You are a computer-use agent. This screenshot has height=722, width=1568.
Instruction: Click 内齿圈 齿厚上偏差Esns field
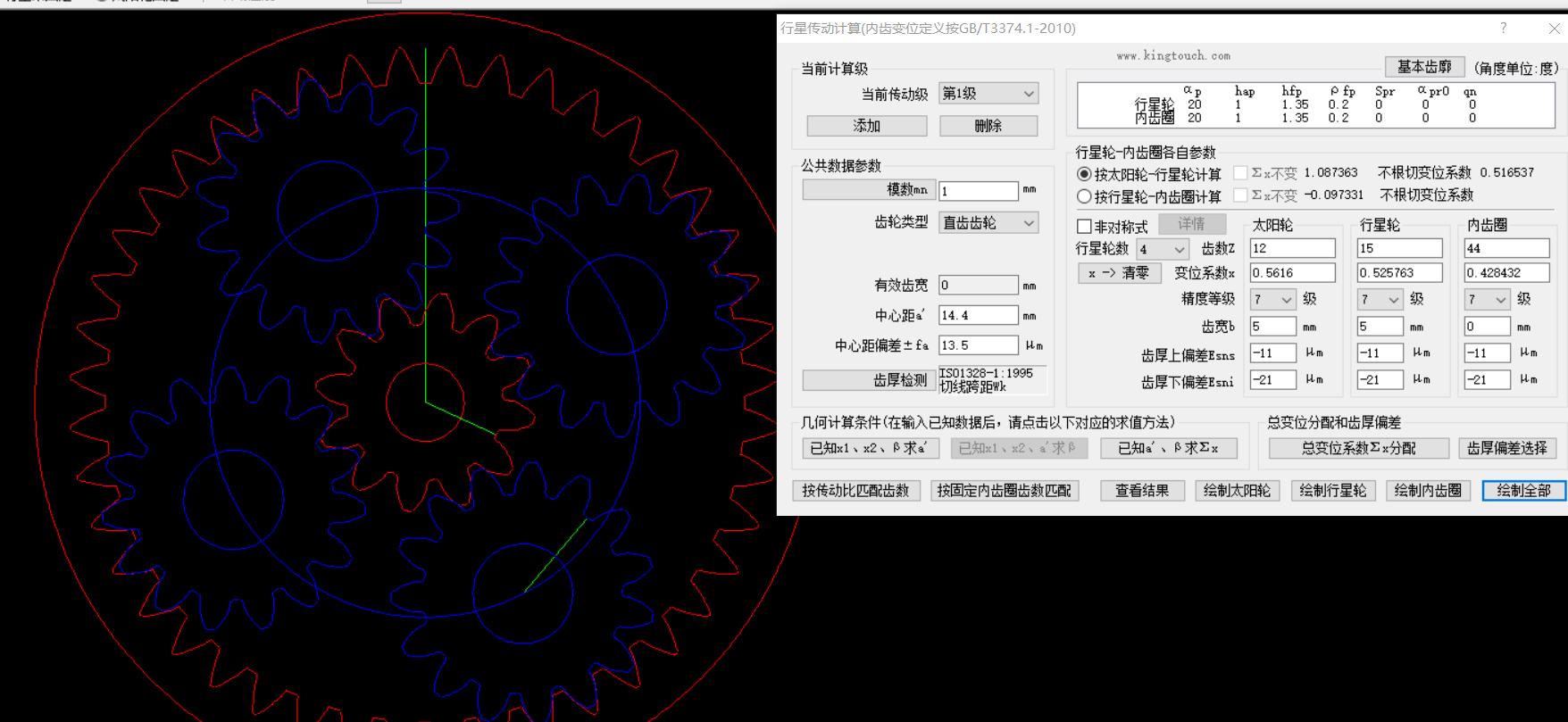pos(1488,353)
